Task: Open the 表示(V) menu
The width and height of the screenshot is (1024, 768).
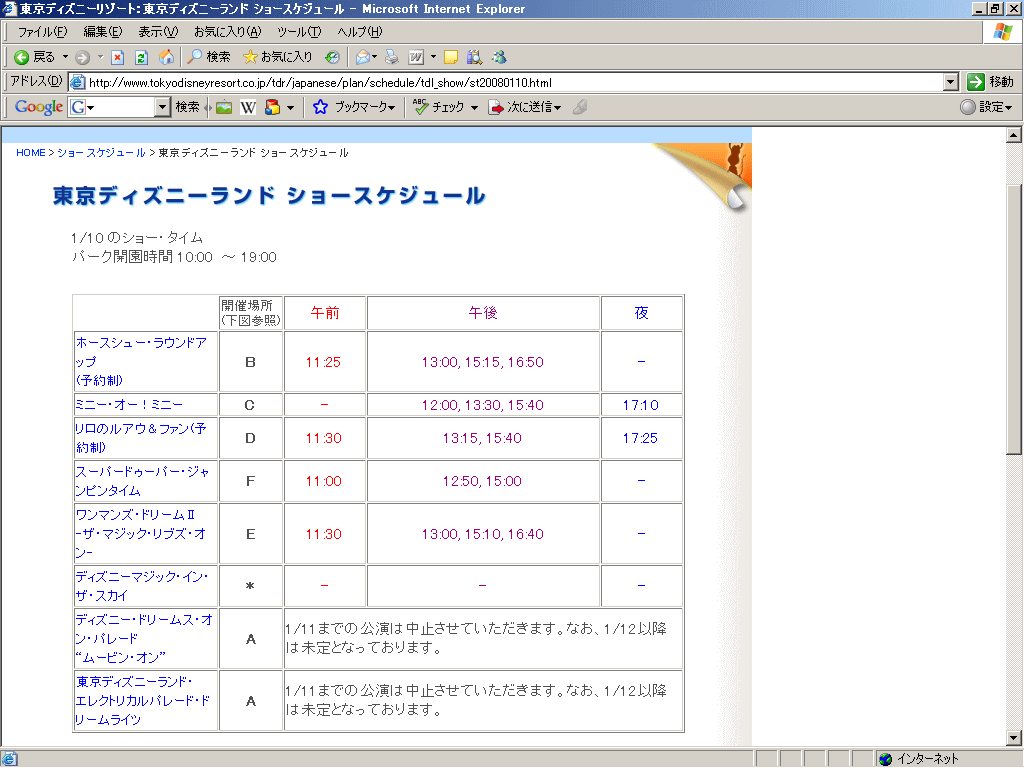Action: 158,31
